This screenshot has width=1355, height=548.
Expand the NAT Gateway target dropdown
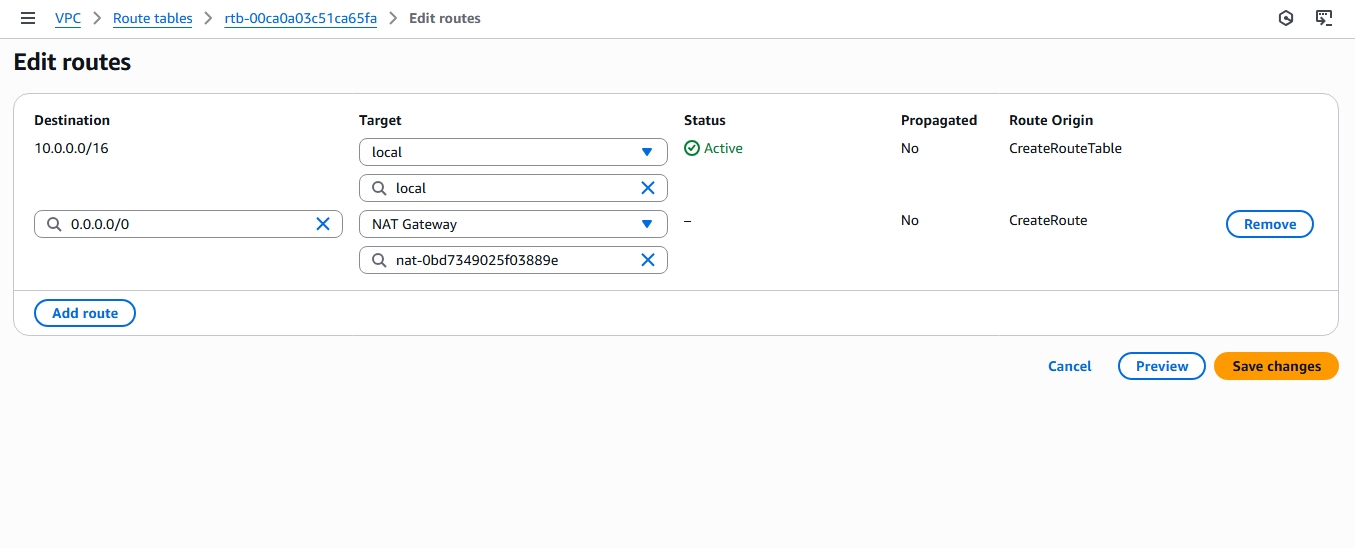point(646,224)
